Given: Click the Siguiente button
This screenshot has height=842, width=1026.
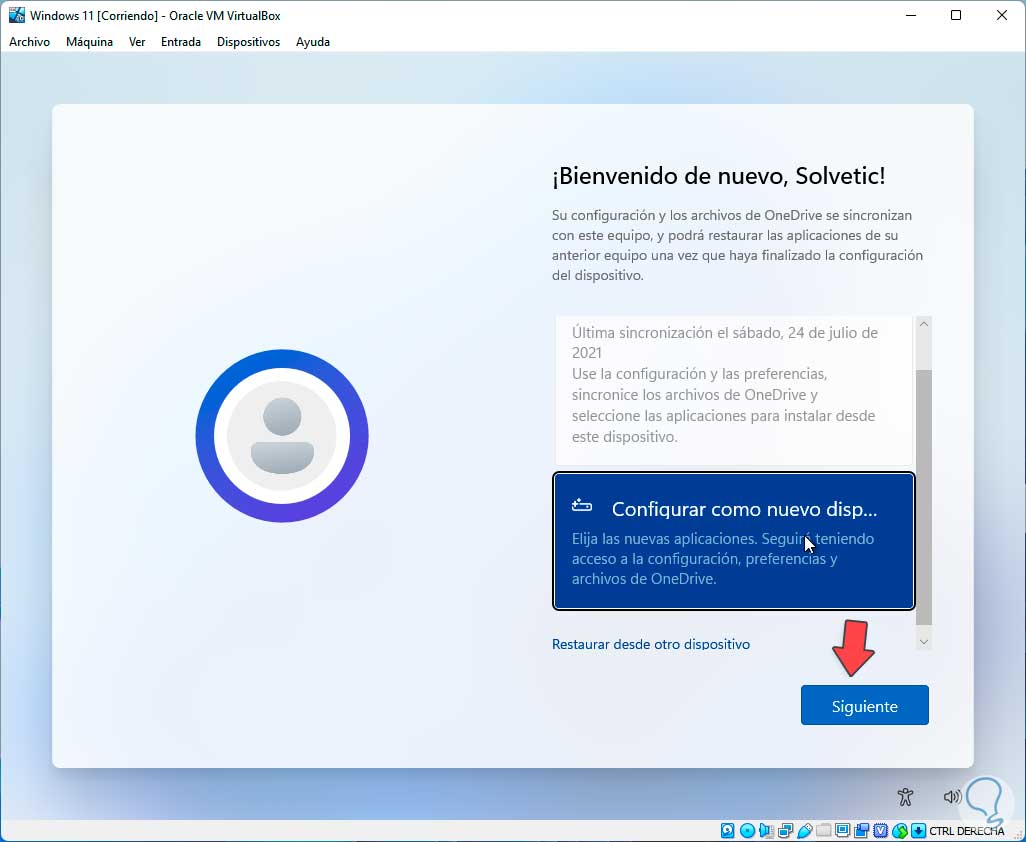Looking at the screenshot, I should [864, 705].
